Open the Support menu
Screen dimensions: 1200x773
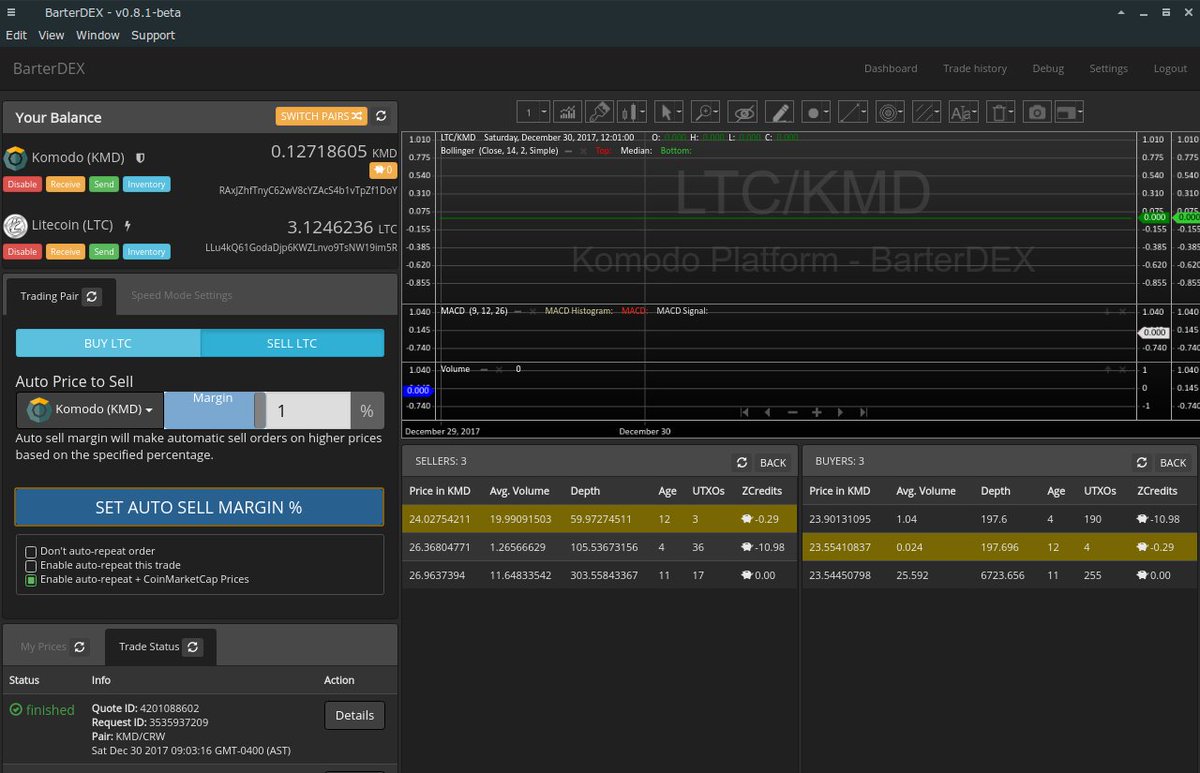point(153,35)
